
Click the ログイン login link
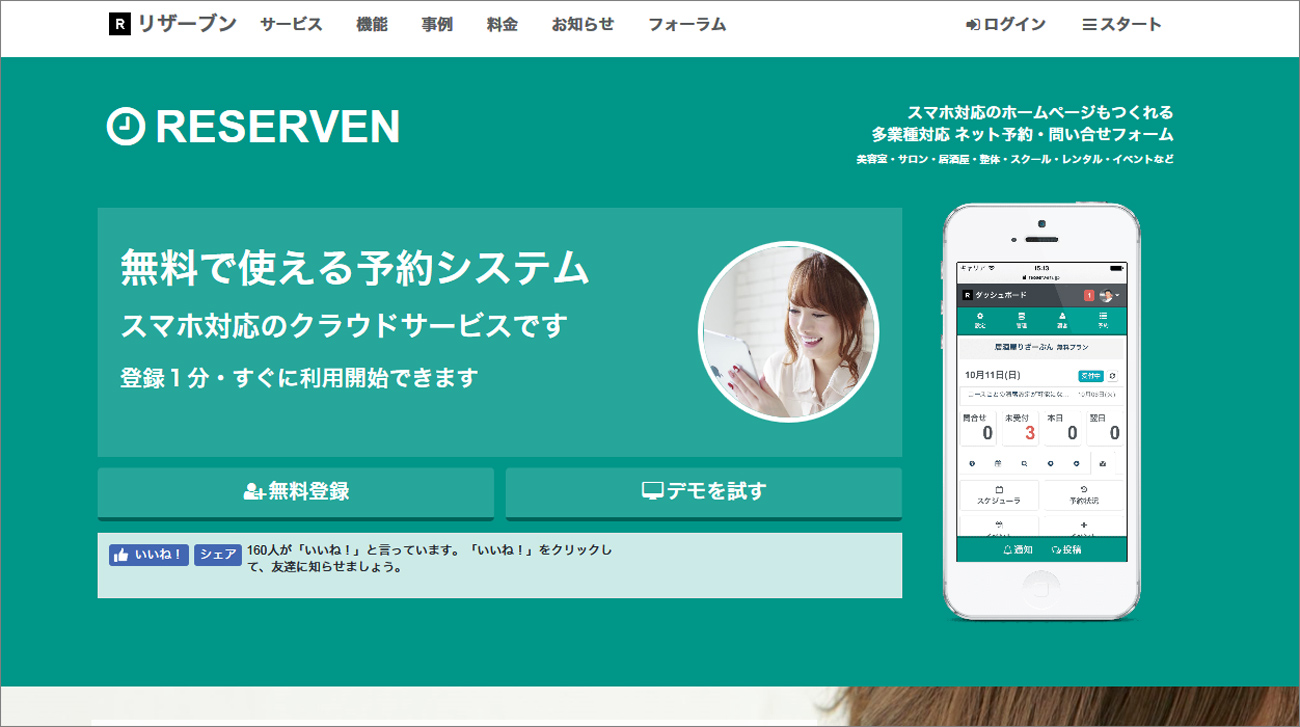click(1006, 25)
